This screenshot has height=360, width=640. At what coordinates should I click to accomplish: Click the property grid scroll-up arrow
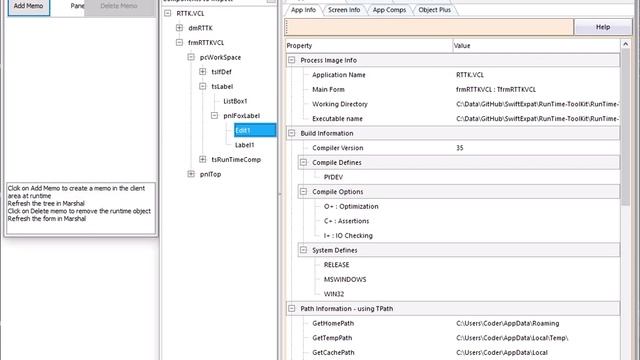click(x=626, y=44)
